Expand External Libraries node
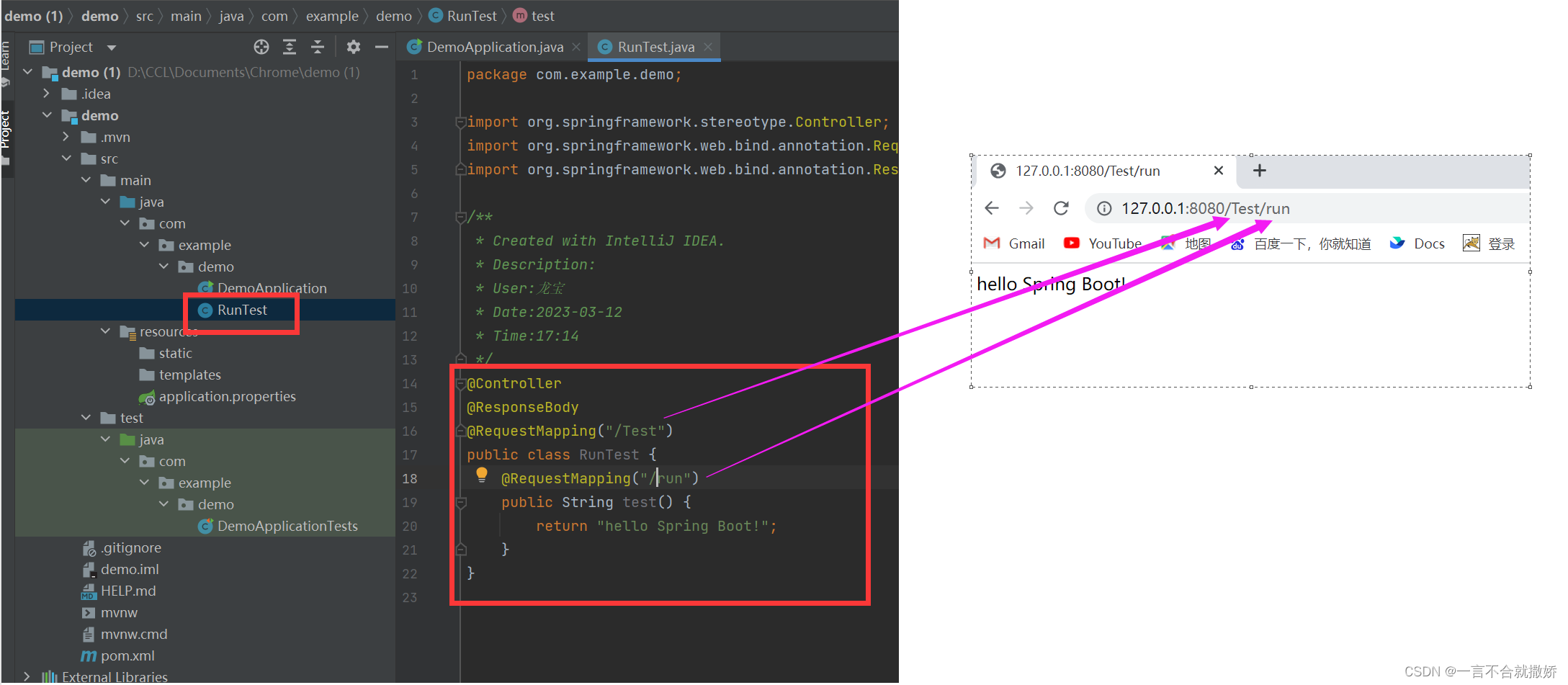 point(27,676)
